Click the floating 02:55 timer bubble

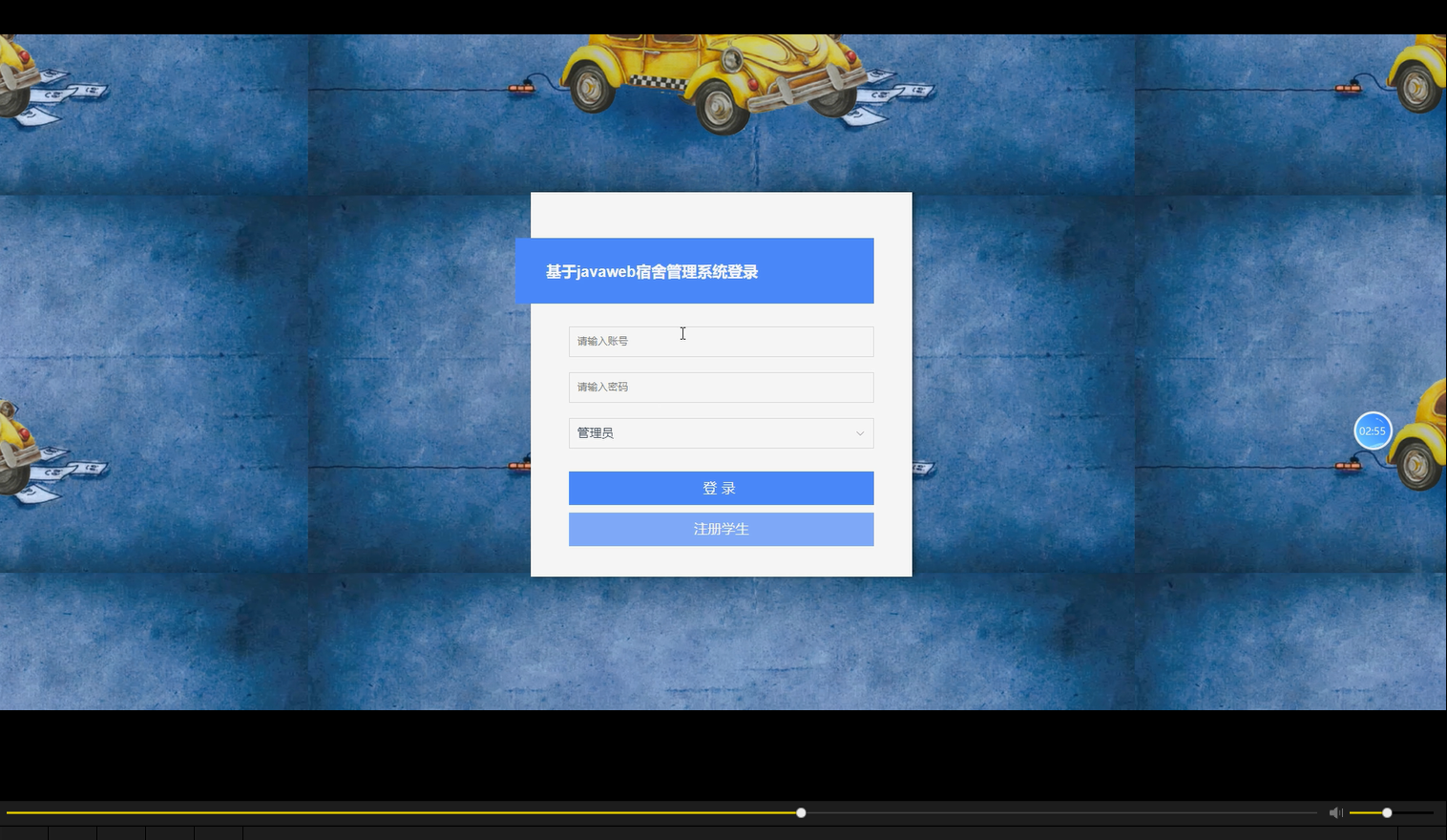1373,430
